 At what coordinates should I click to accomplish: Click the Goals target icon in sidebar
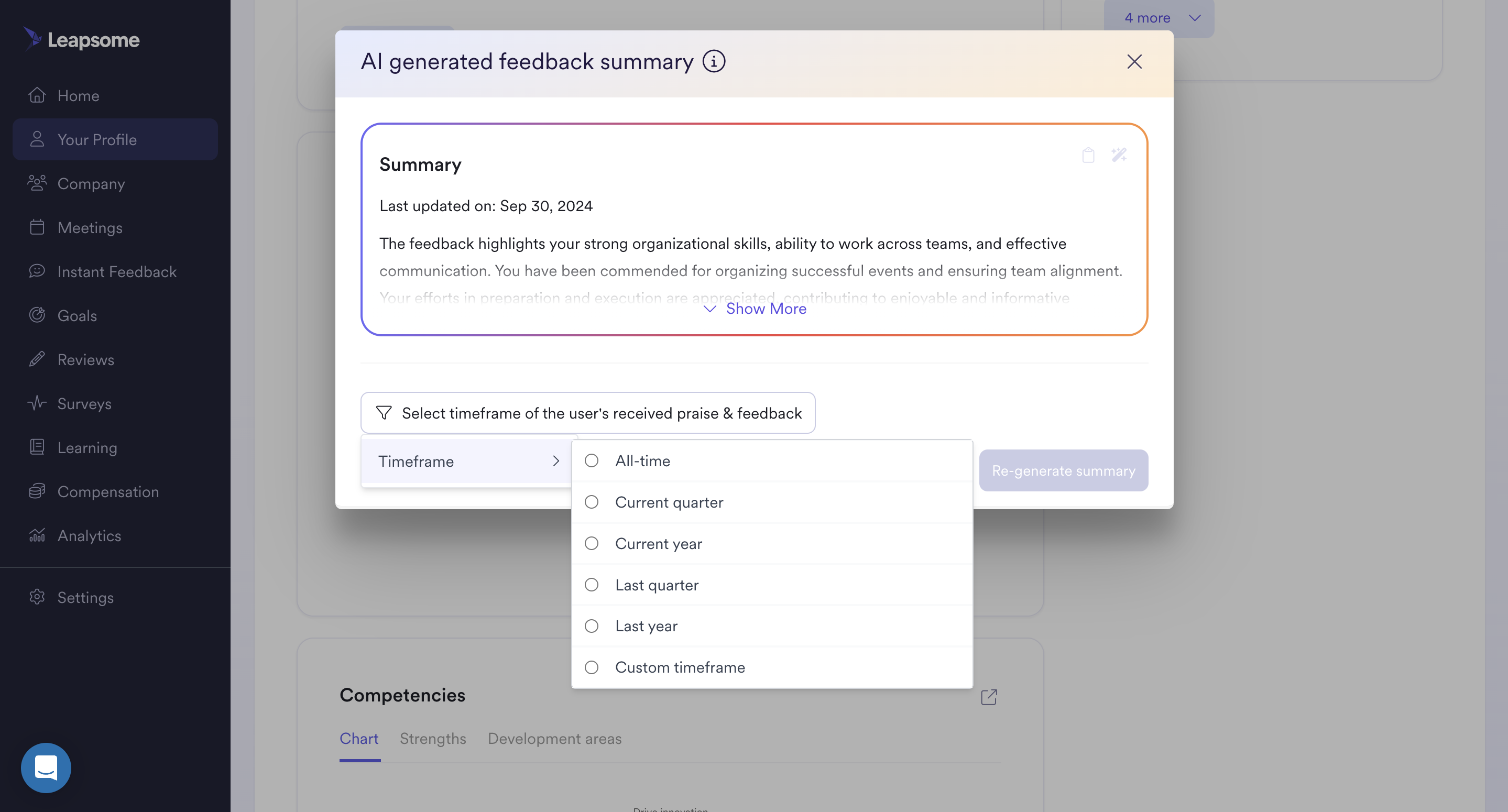(37, 315)
